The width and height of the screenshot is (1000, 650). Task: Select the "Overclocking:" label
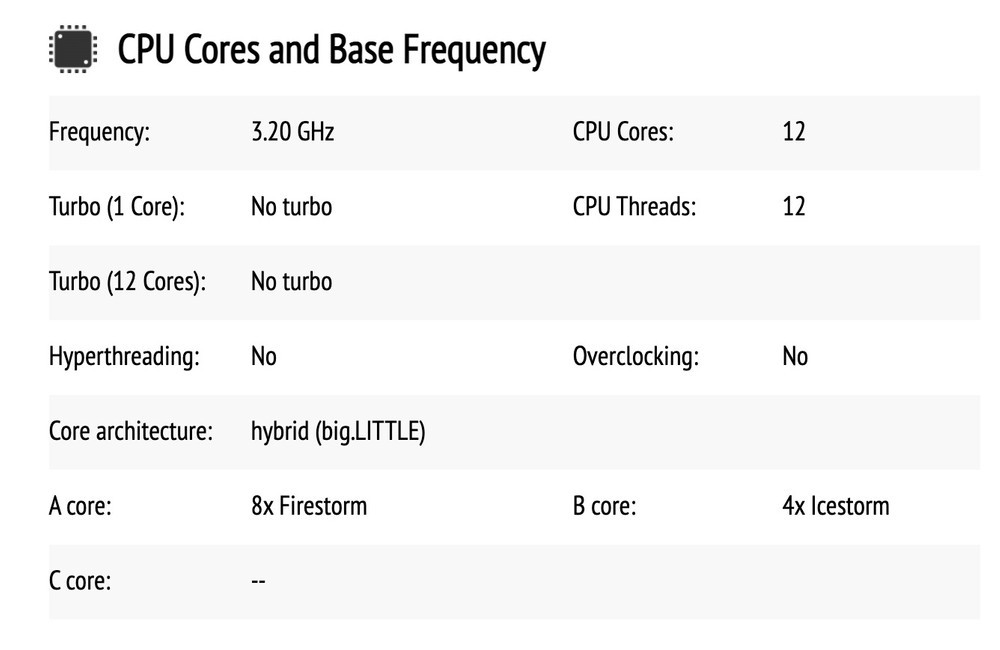[635, 357]
